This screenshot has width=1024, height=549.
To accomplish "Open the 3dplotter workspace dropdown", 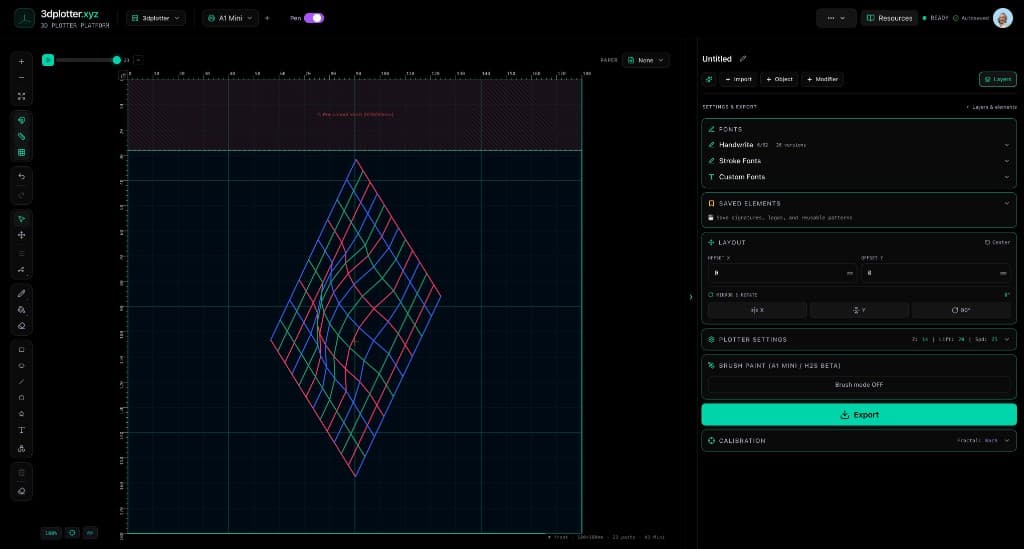I will coord(156,18).
